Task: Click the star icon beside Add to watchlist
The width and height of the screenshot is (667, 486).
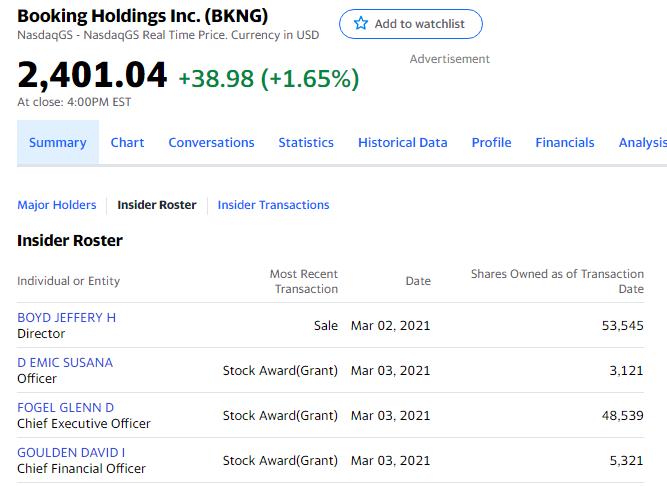Action: point(361,23)
